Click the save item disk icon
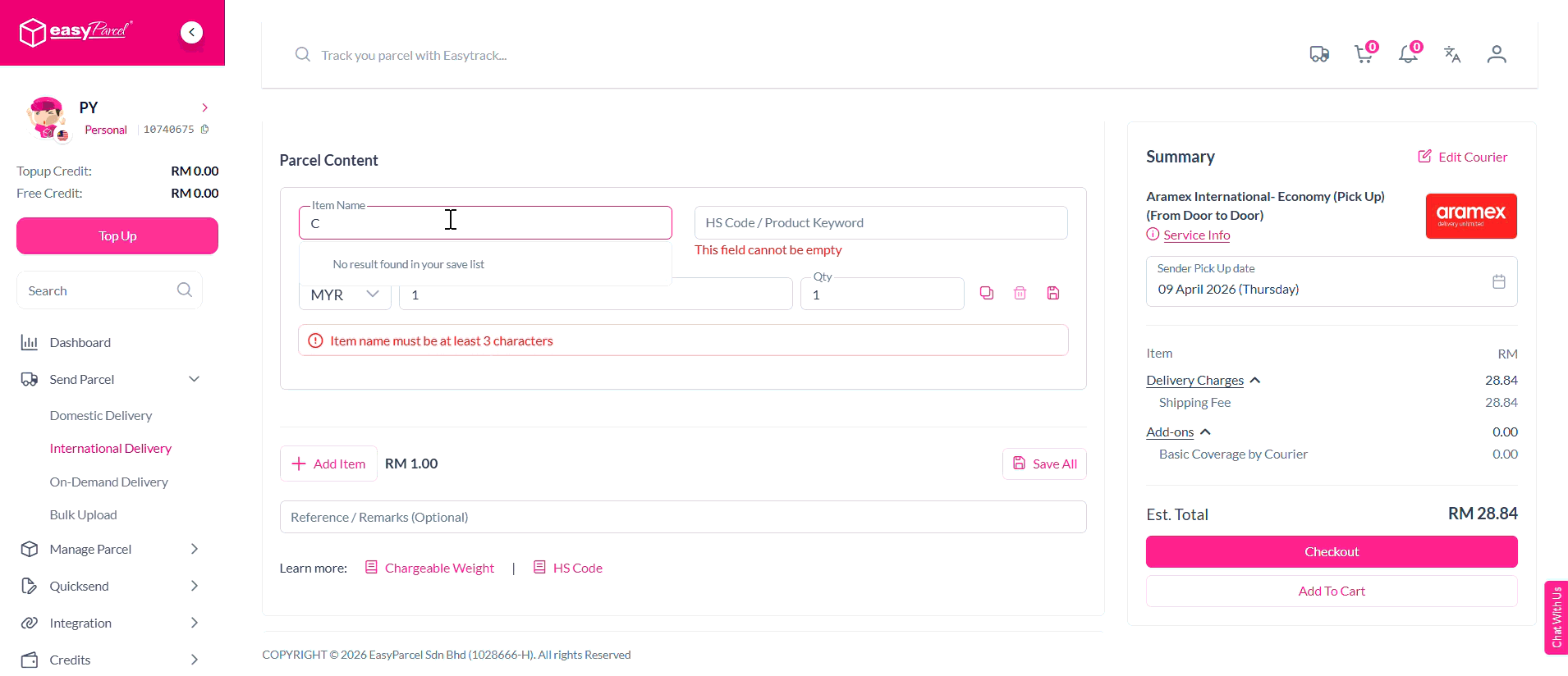 coord(1053,293)
